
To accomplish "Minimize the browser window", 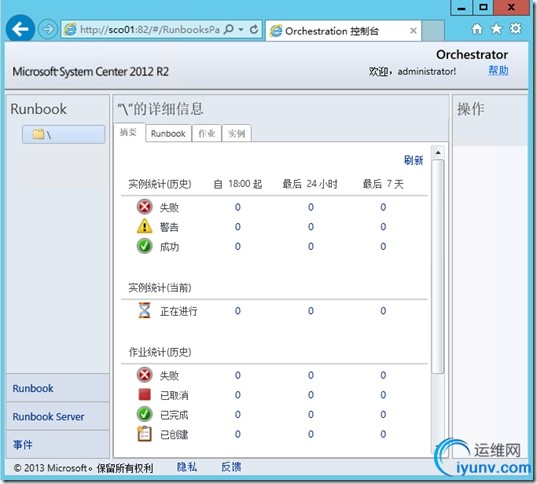I will pyautogui.click(x=461, y=8).
